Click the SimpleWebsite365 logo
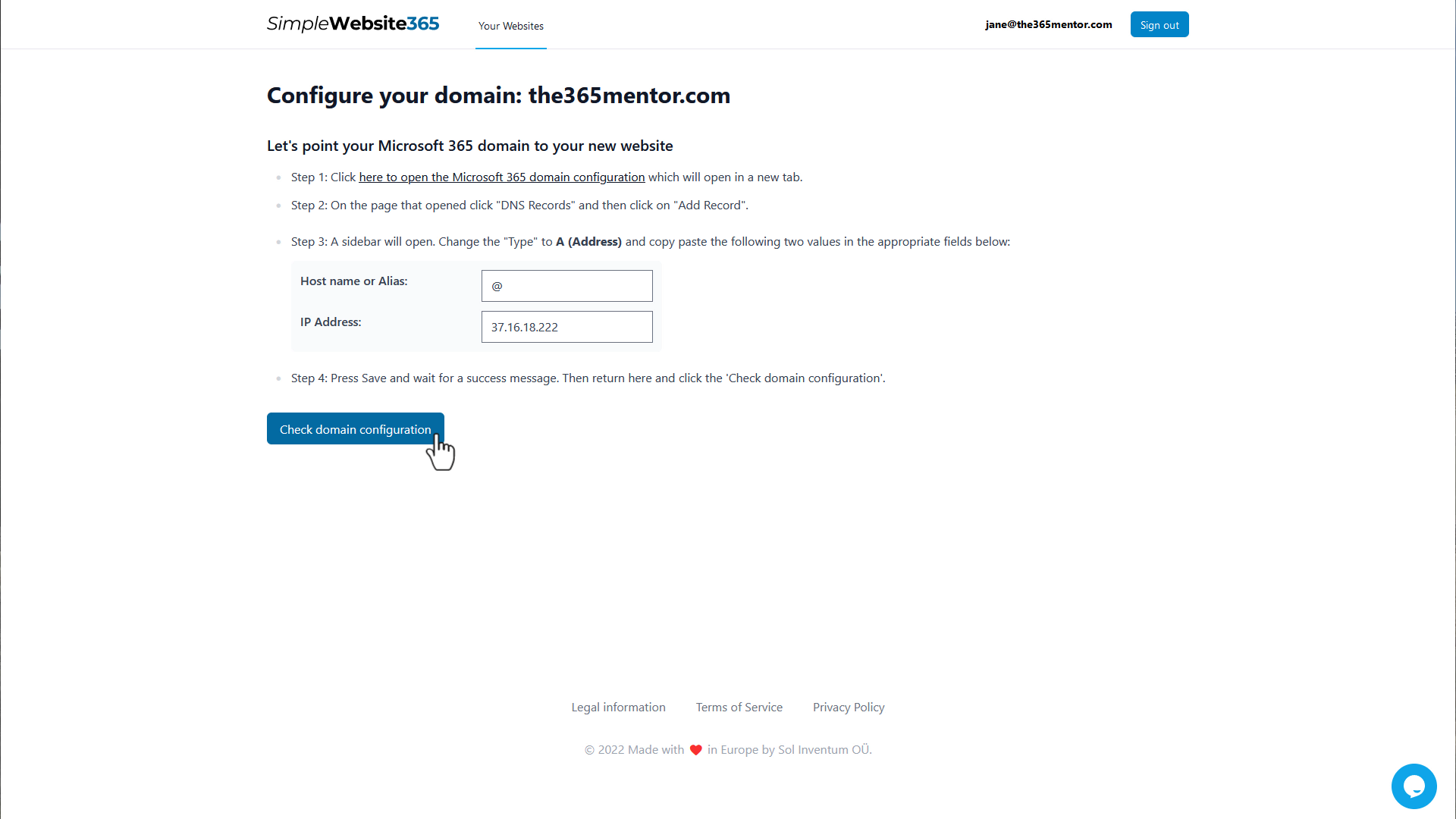The width and height of the screenshot is (1456, 819). (x=352, y=23)
